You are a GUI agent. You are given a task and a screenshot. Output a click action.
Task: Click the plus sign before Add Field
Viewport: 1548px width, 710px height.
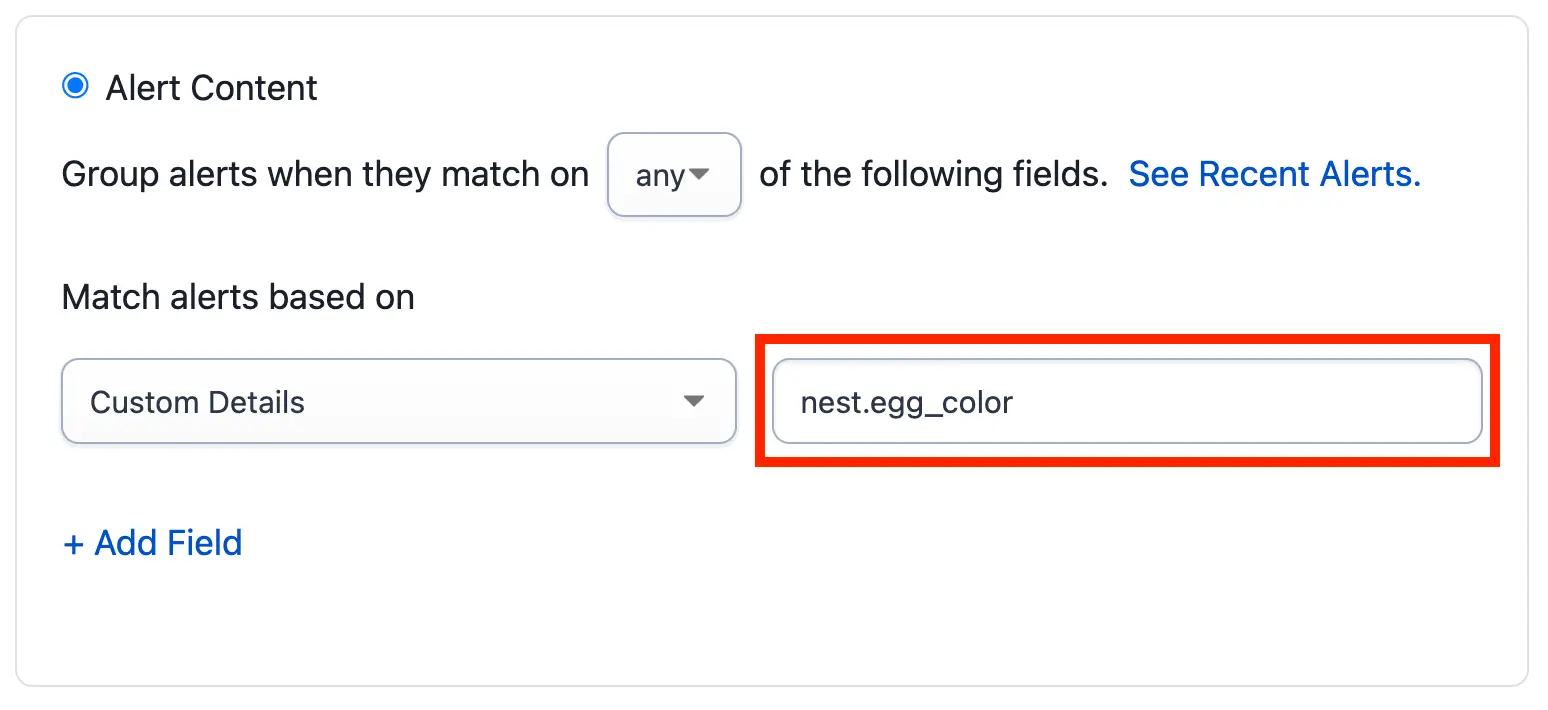[73, 544]
